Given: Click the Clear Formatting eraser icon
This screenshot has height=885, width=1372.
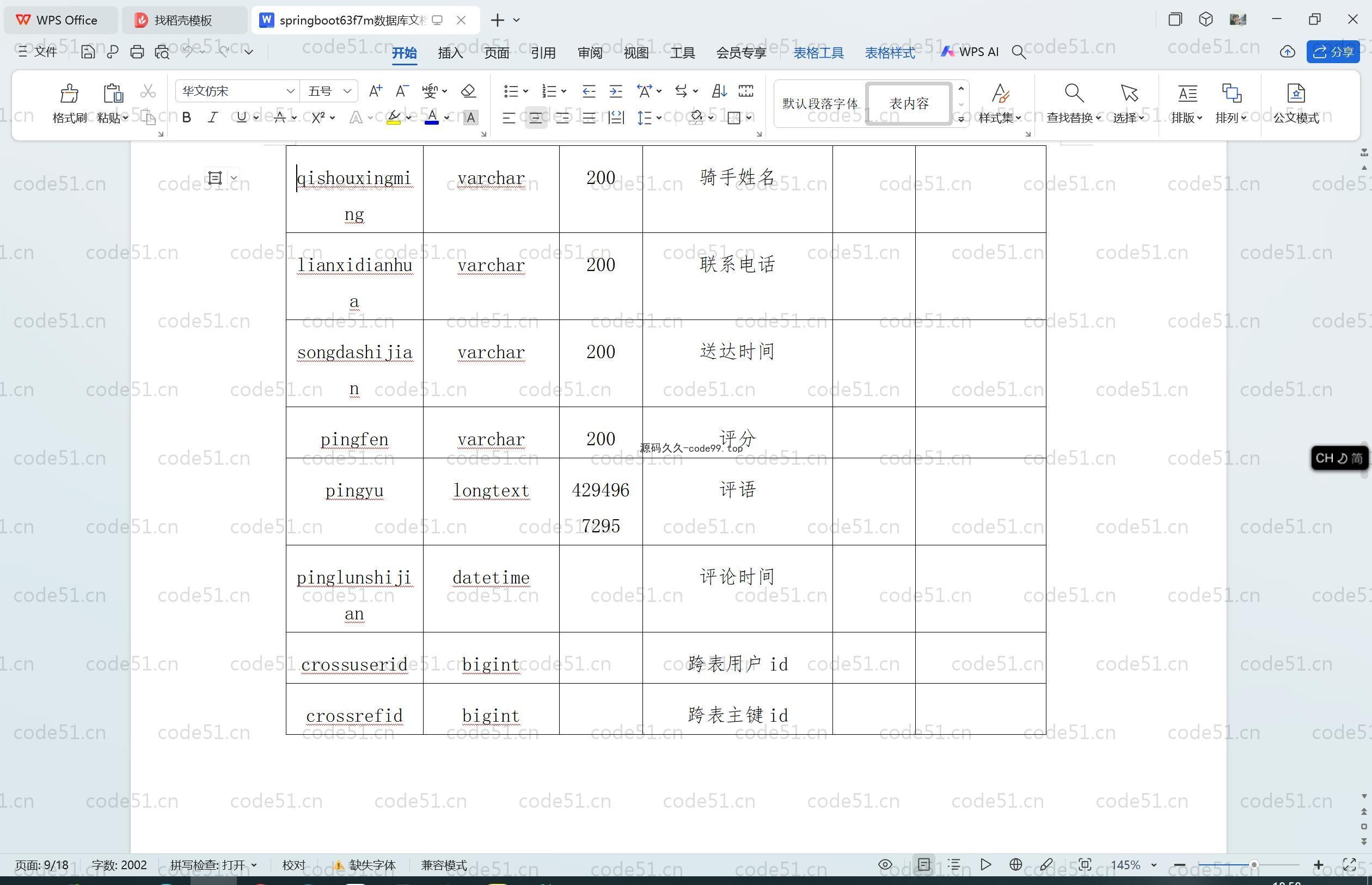Looking at the screenshot, I should (468, 91).
